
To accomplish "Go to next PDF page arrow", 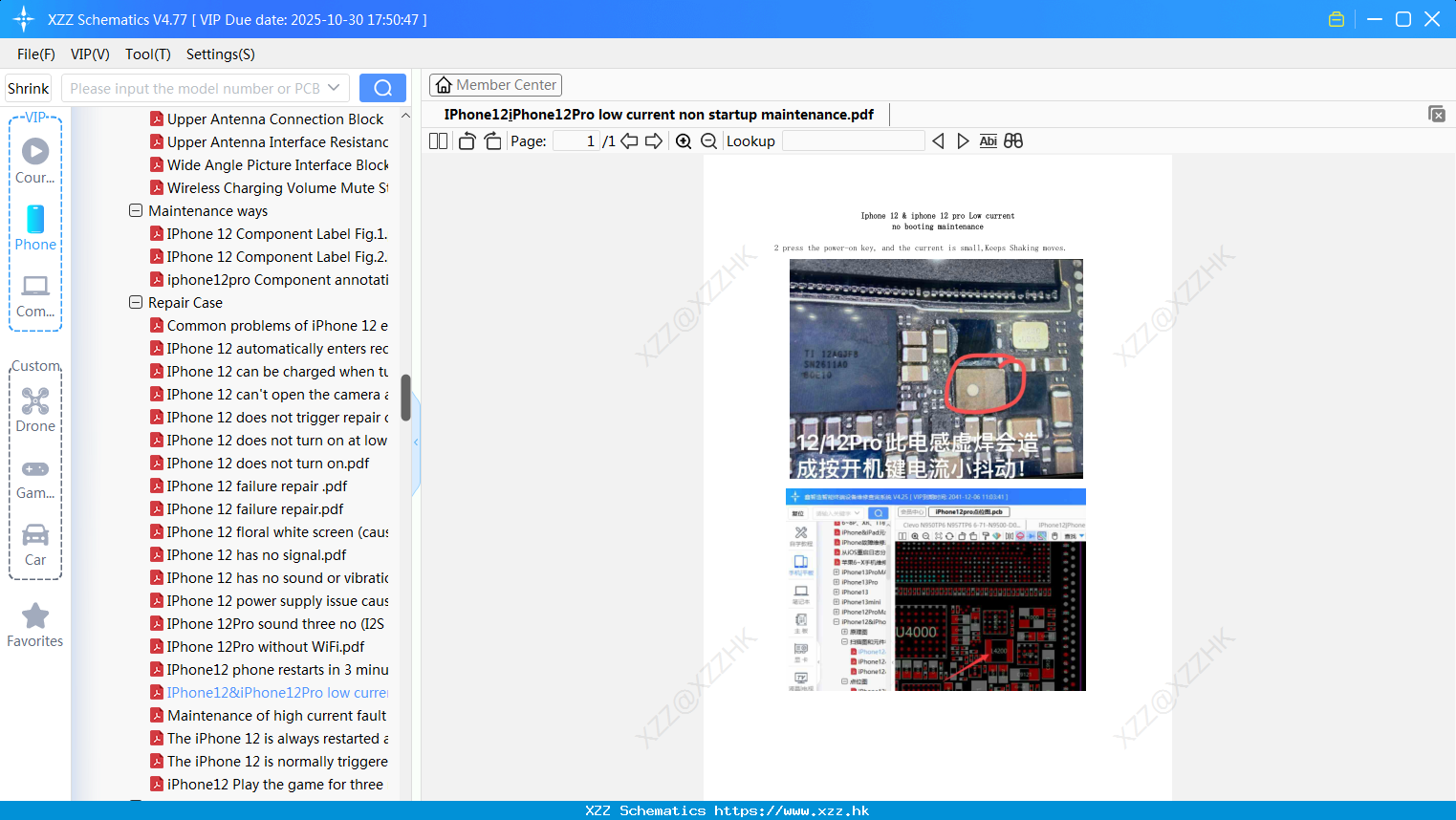I will [x=654, y=140].
